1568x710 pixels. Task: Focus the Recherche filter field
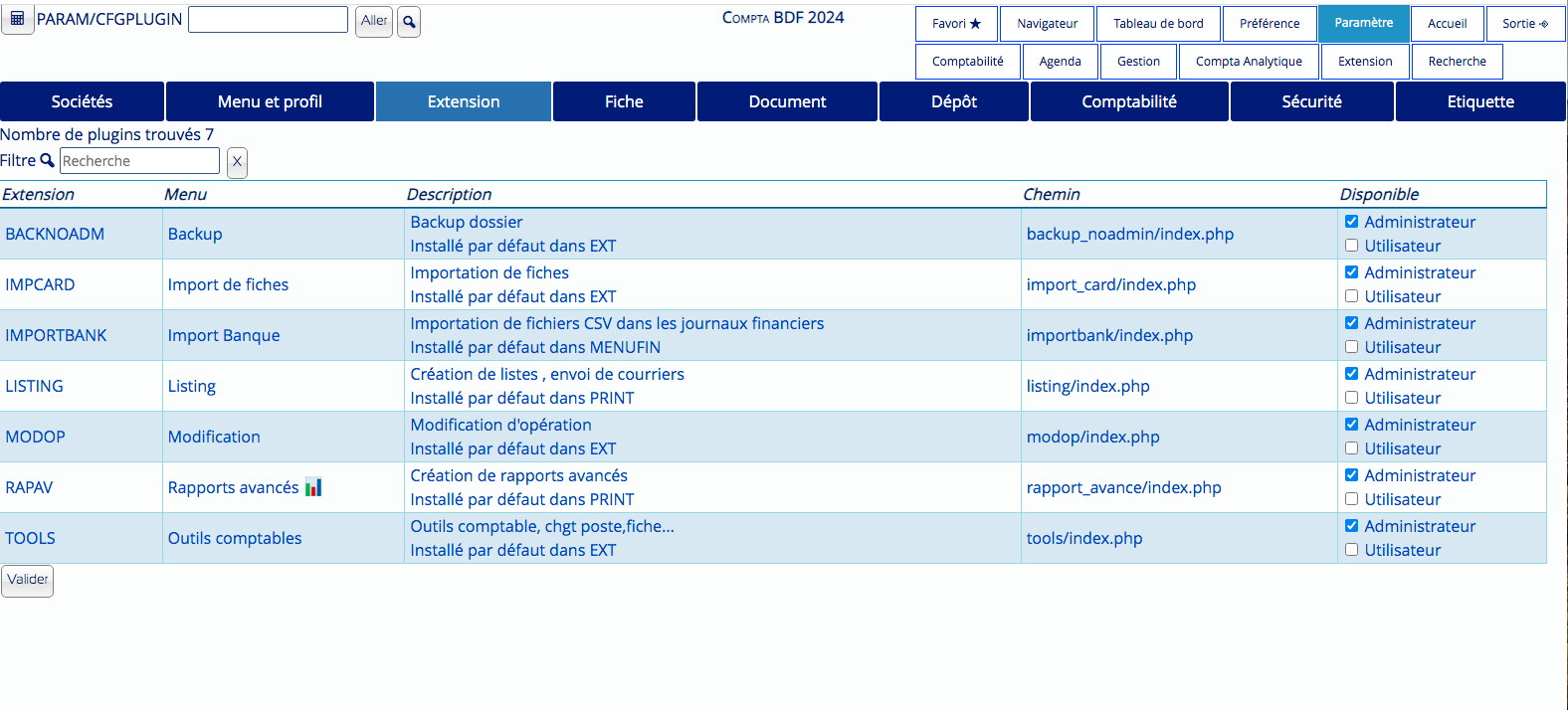[139, 161]
